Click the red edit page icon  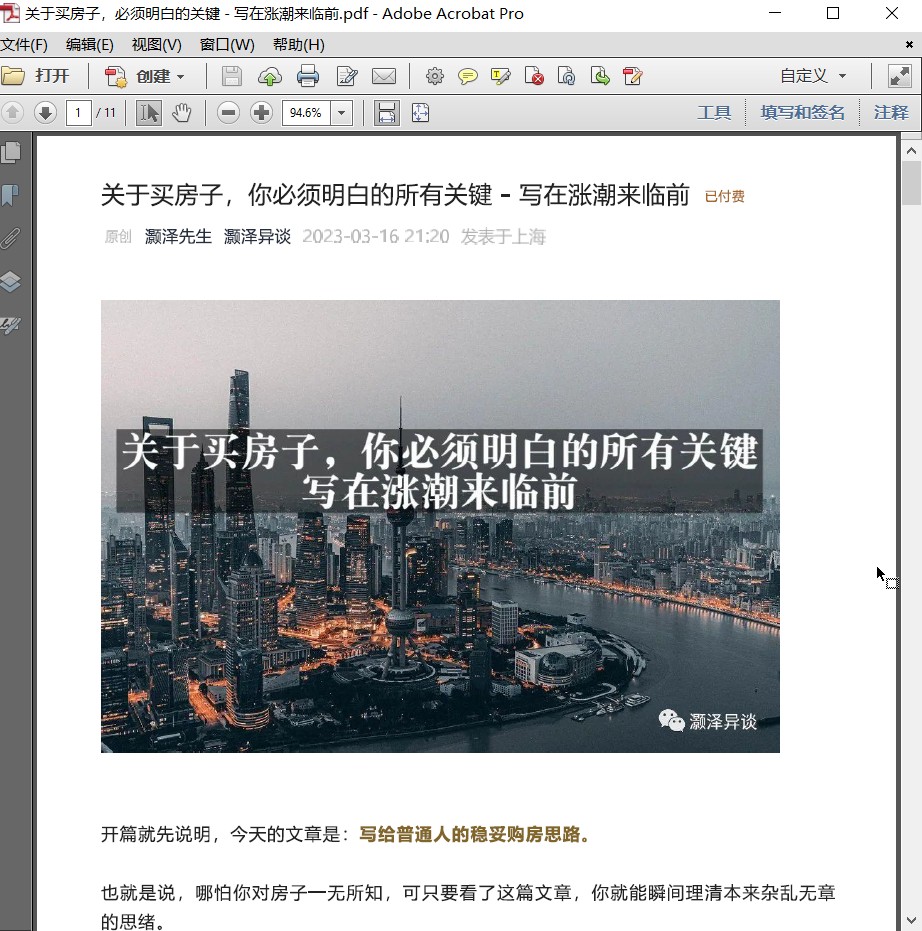(632, 77)
